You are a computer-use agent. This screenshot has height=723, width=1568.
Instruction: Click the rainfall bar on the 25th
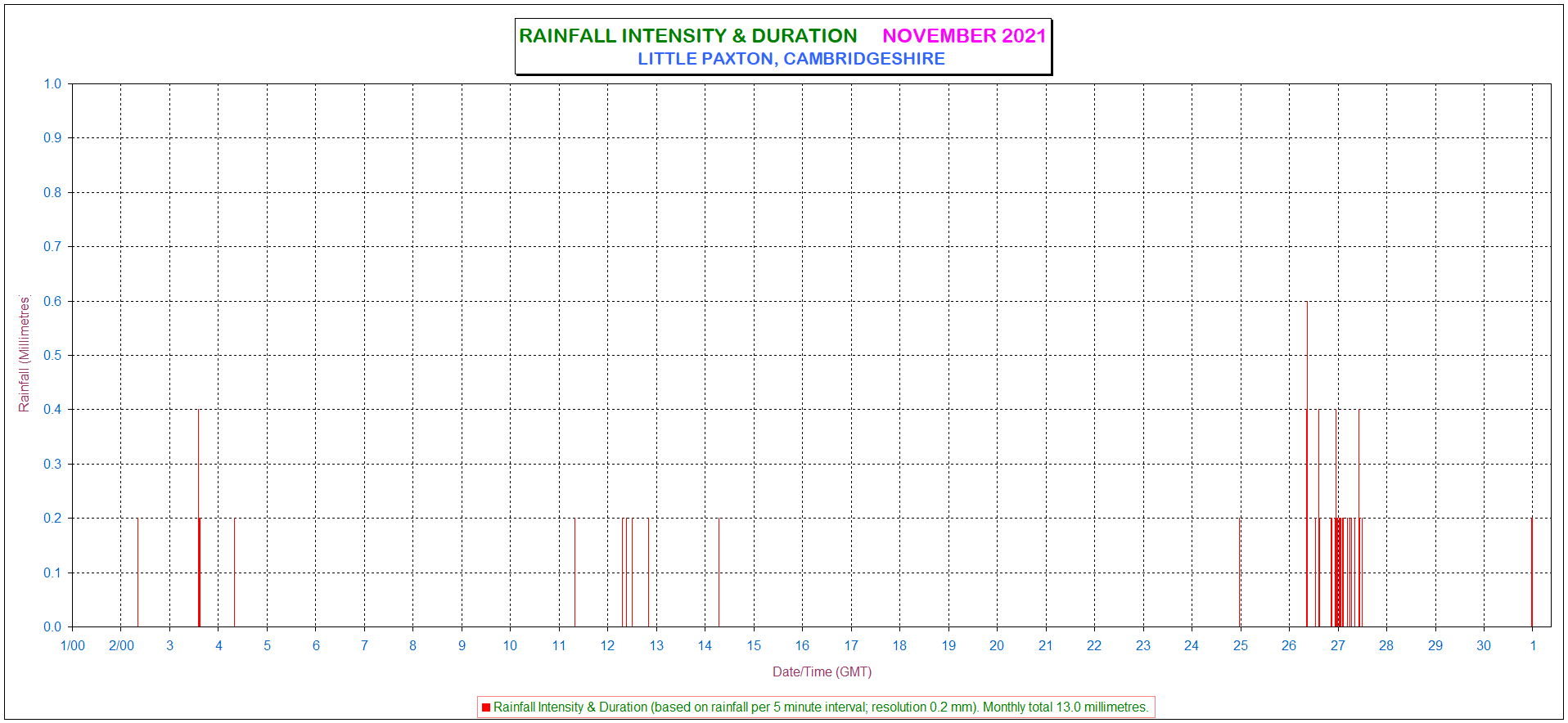click(x=1240, y=573)
